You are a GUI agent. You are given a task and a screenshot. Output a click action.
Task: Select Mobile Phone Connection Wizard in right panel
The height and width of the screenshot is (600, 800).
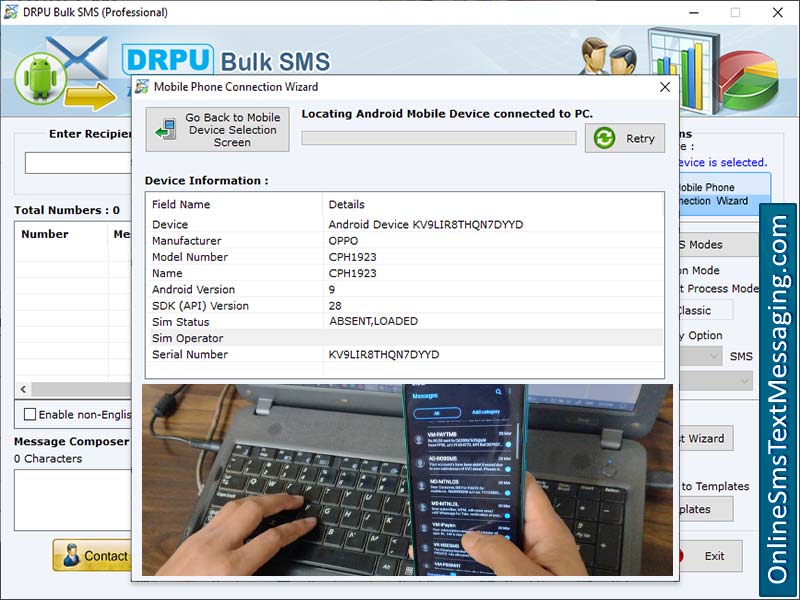tap(710, 194)
